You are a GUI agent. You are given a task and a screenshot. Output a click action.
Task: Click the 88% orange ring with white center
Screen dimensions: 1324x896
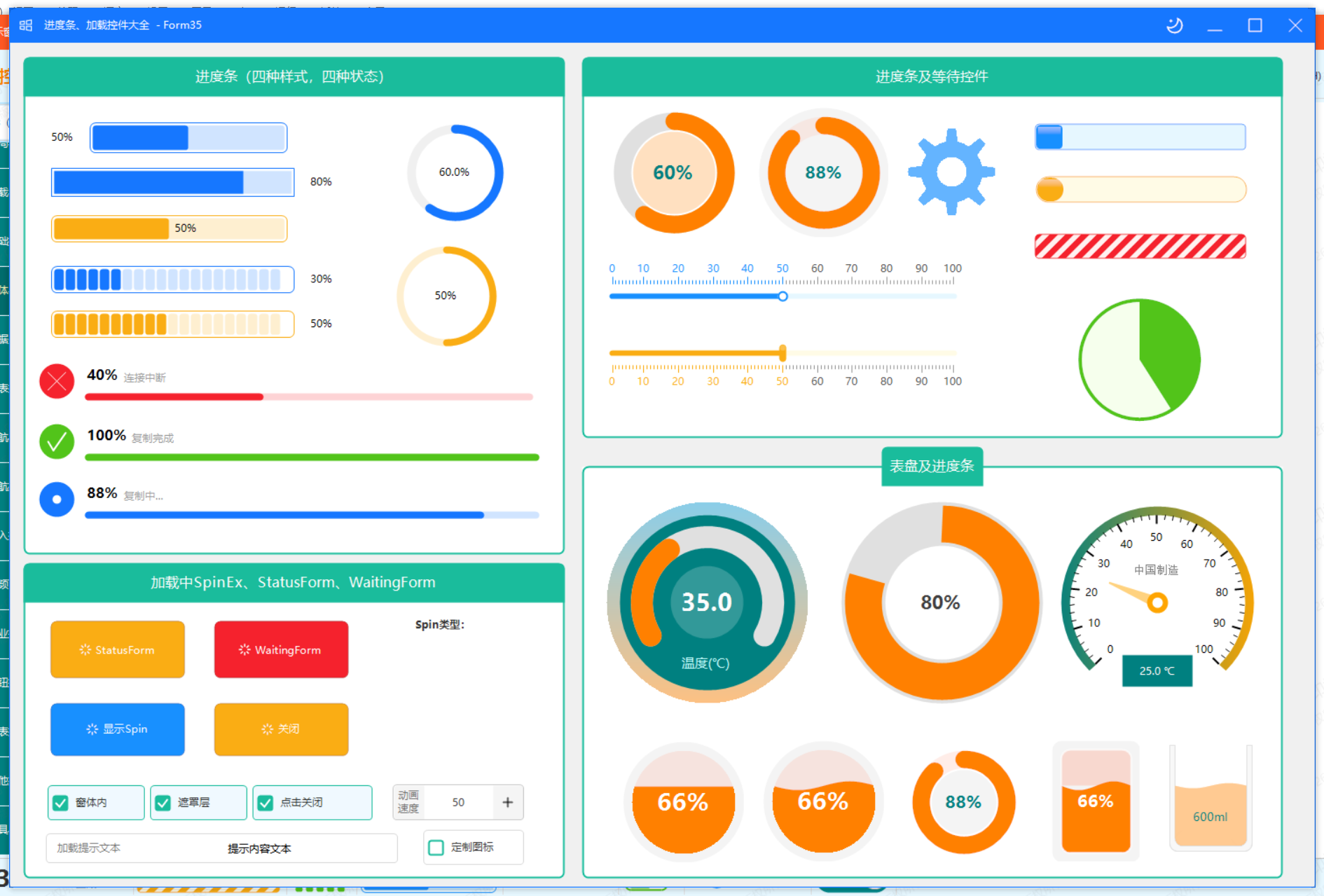coord(823,172)
